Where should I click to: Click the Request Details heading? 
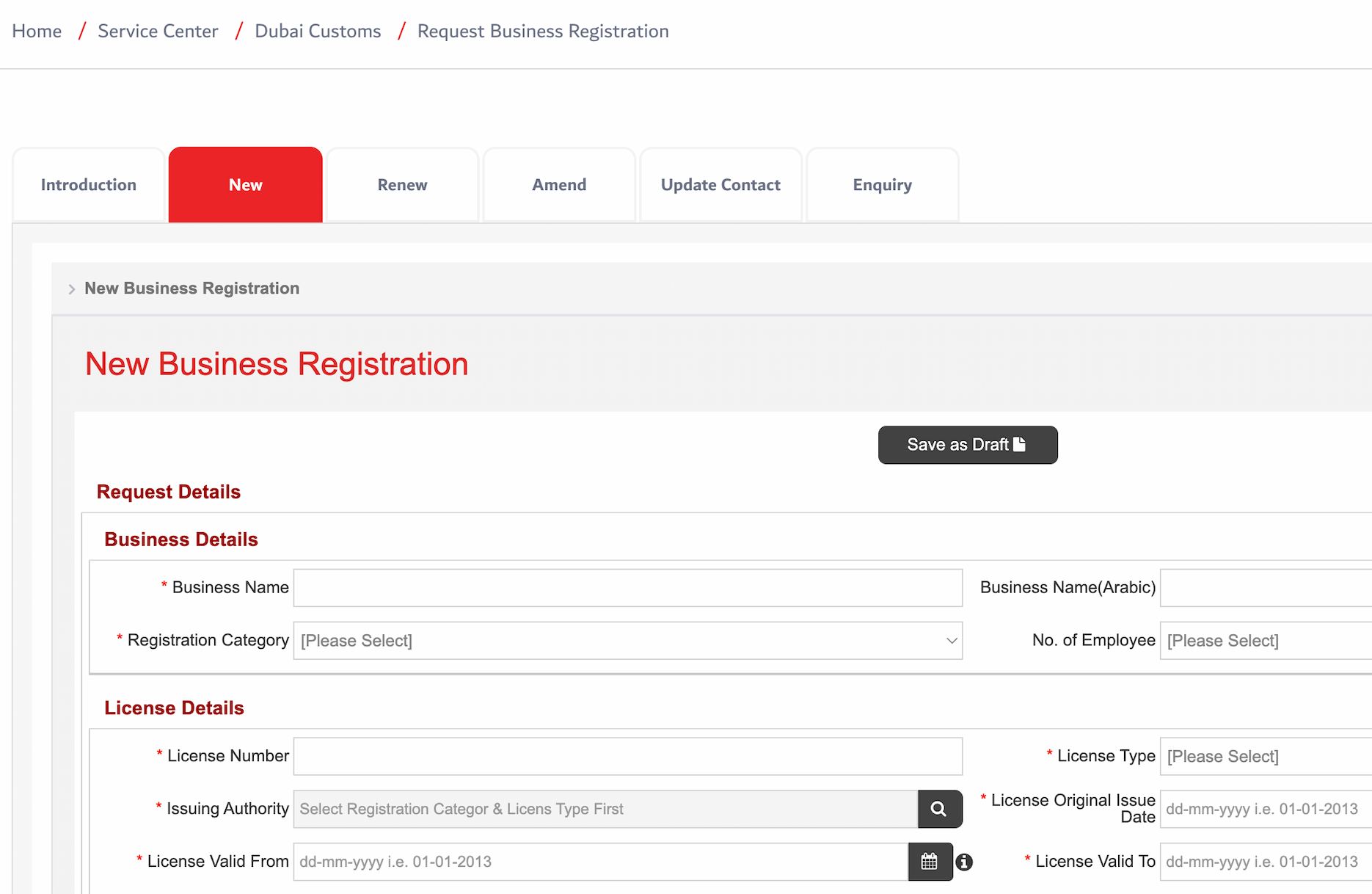169,492
